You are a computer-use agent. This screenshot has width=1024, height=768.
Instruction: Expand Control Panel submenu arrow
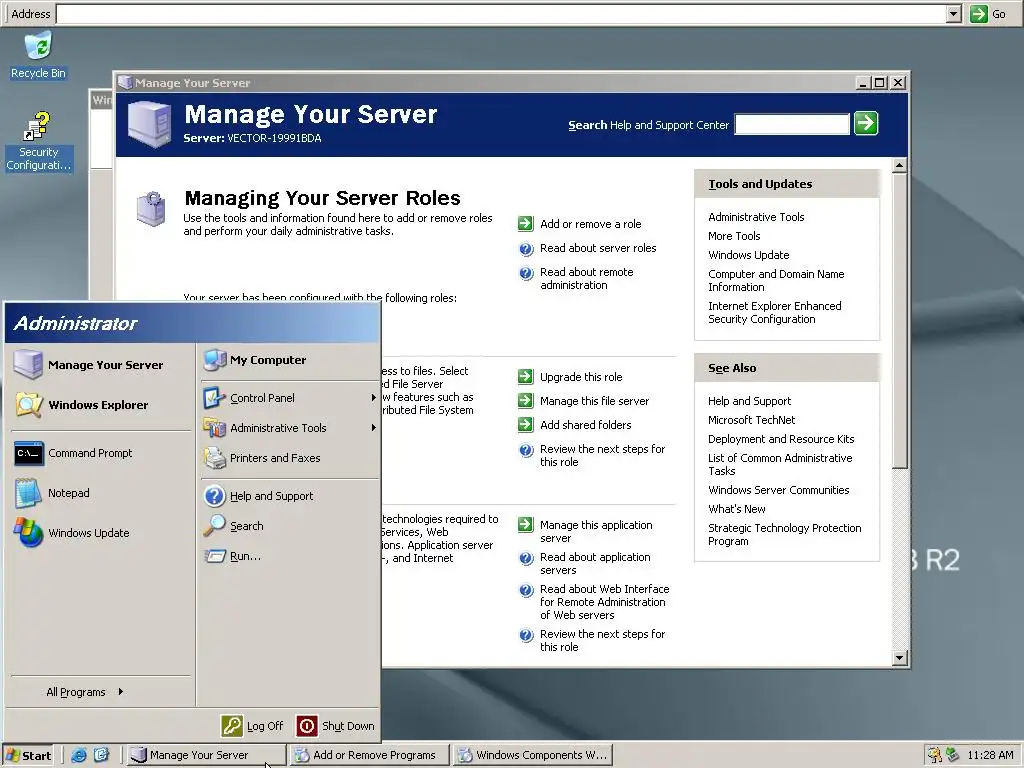[x=373, y=398]
